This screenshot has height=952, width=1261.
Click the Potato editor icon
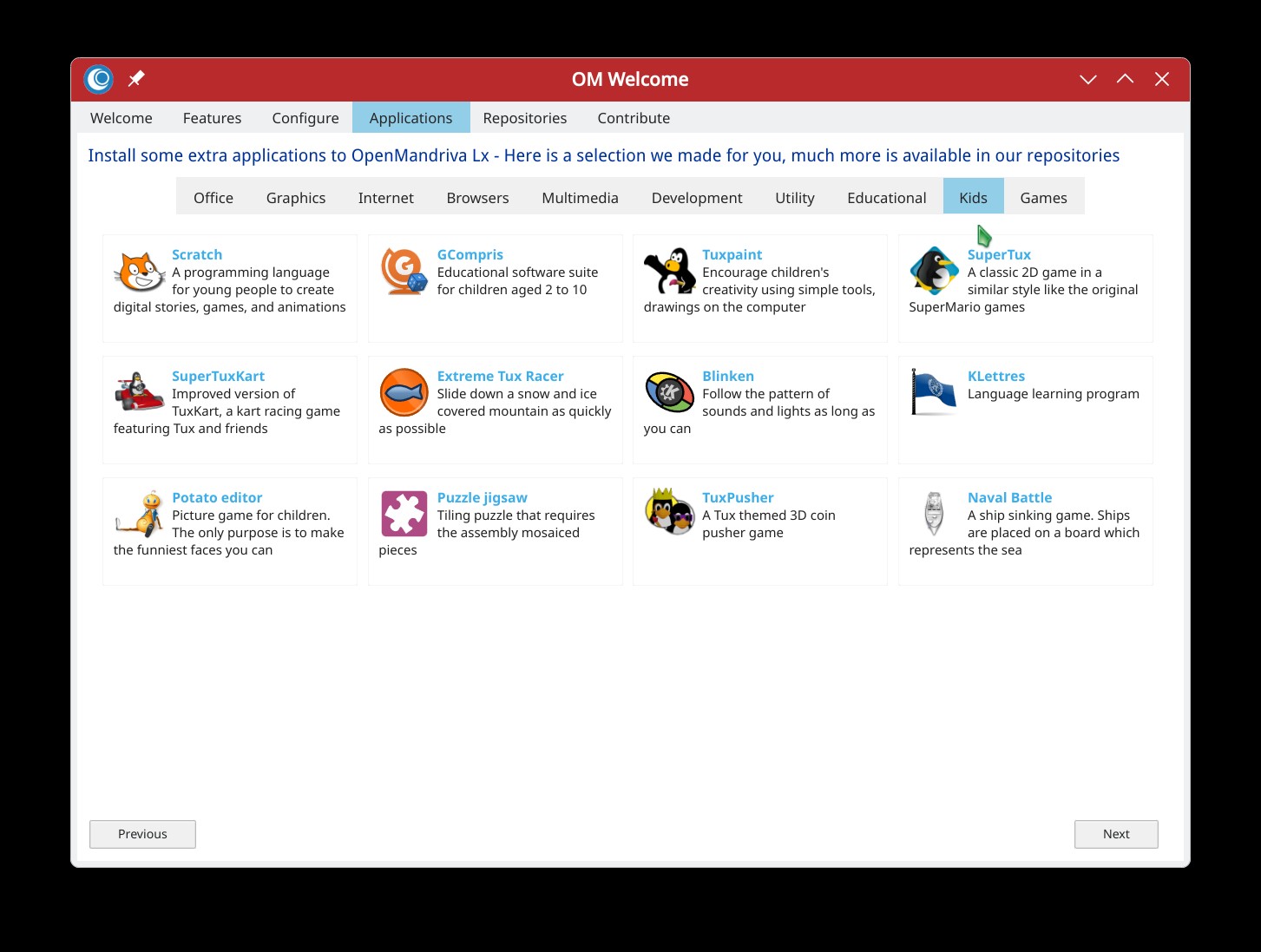coord(140,514)
